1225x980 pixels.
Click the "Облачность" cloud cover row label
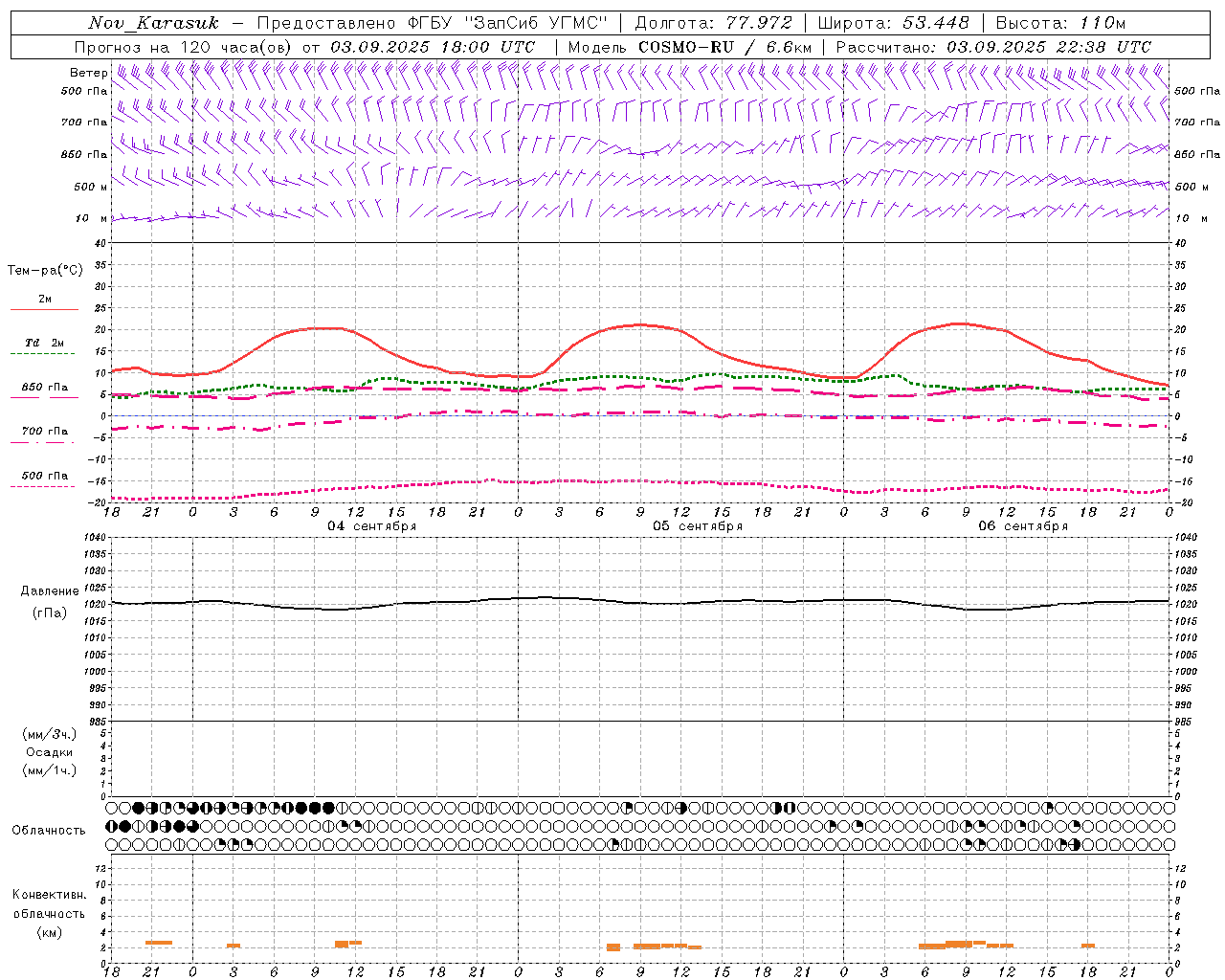(49, 830)
